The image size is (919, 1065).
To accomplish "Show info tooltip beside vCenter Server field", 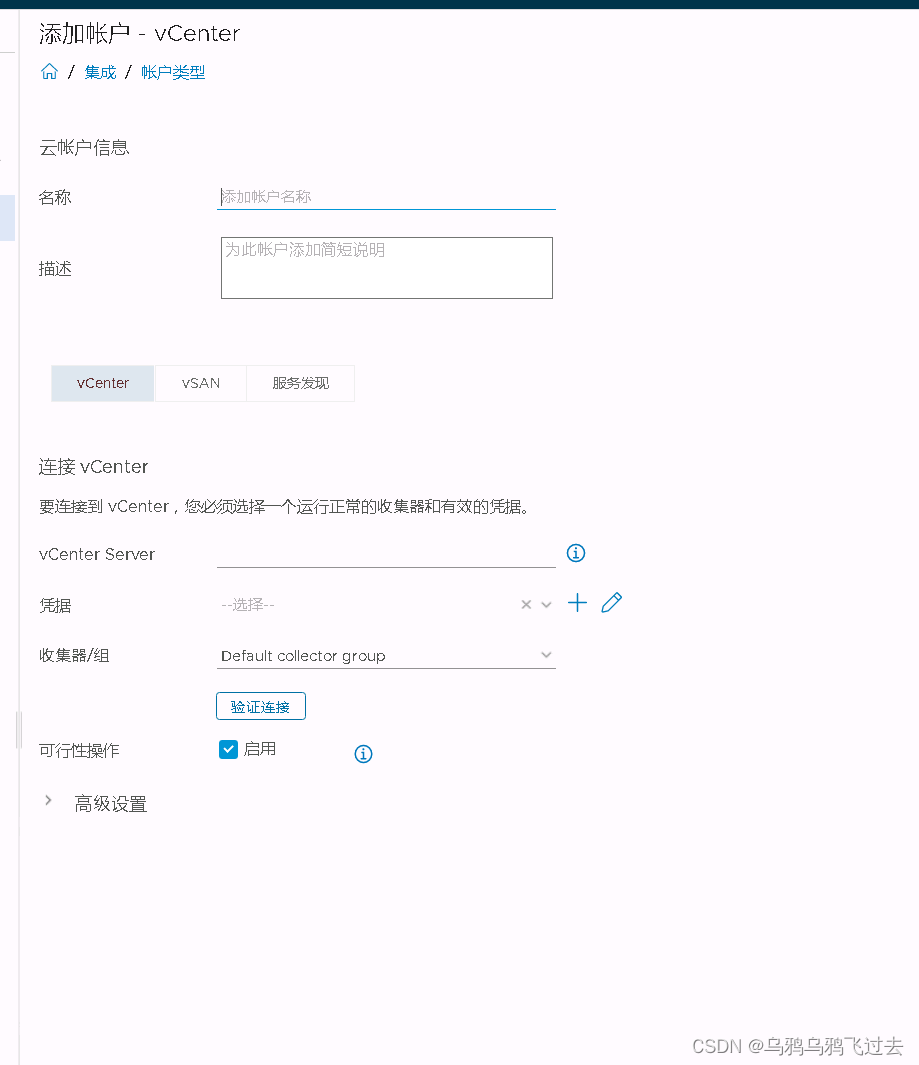I will [x=575, y=553].
